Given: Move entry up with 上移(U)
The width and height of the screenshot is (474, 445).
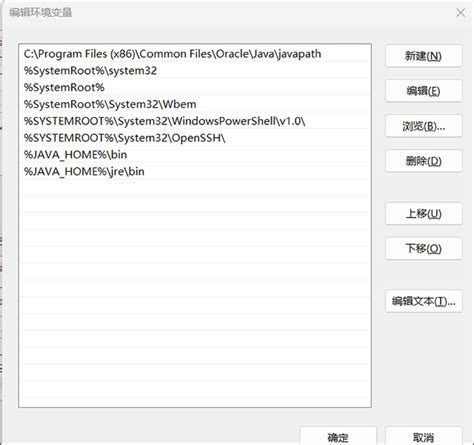Looking at the screenshot, I should [x=423, y=213].
